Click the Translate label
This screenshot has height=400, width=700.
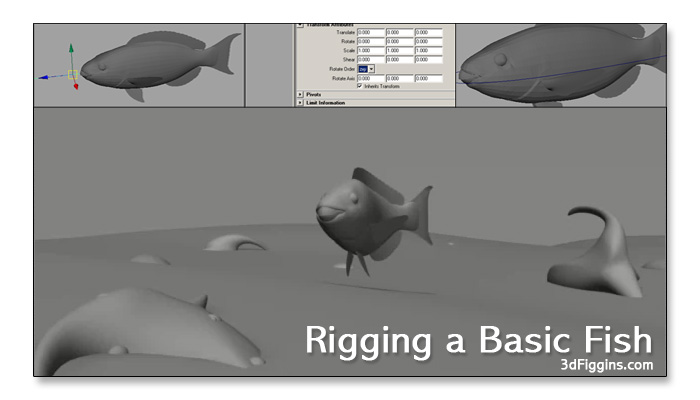pyautogui.click(x=346, y=33)
